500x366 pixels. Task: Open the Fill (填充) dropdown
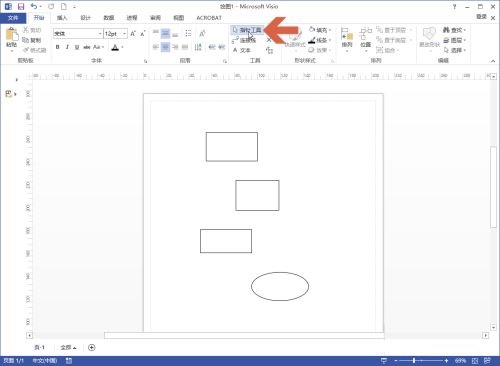tap(320, 30)
